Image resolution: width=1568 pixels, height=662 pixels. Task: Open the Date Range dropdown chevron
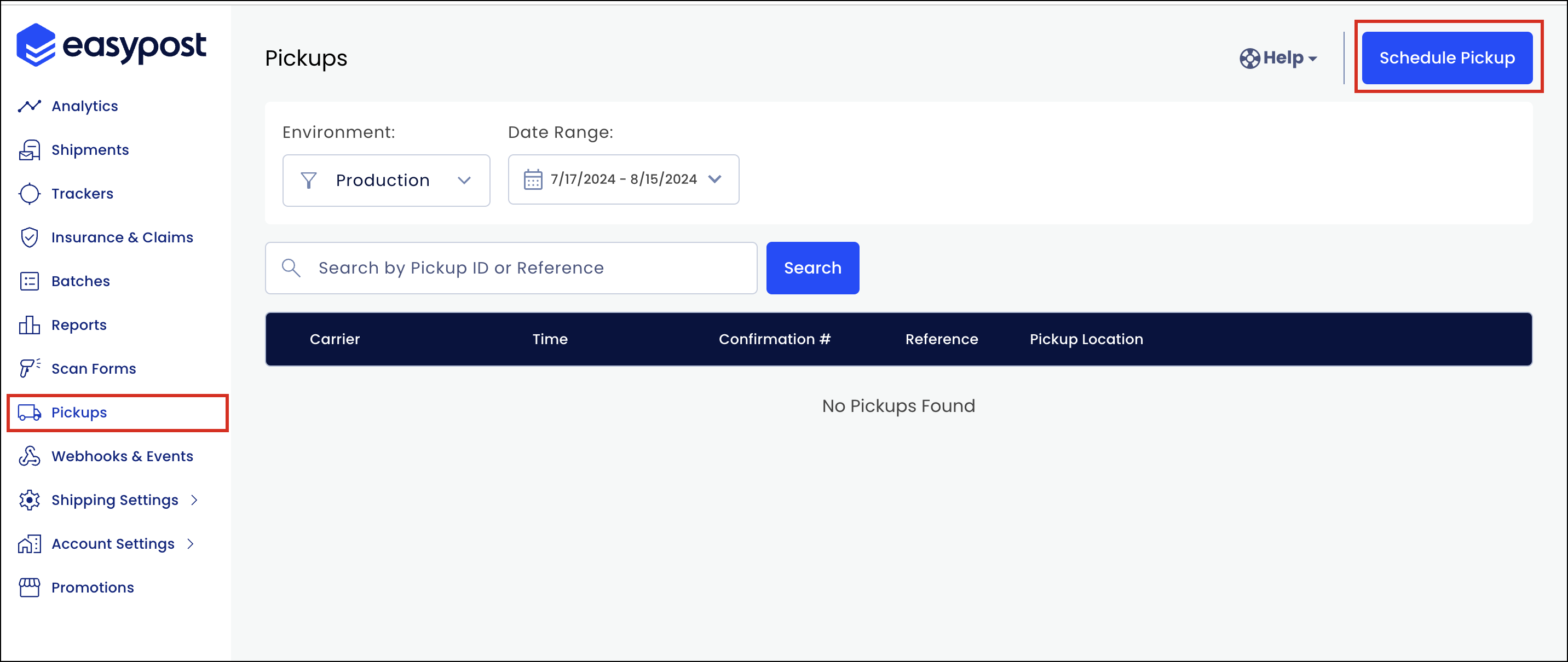(715, 179)
